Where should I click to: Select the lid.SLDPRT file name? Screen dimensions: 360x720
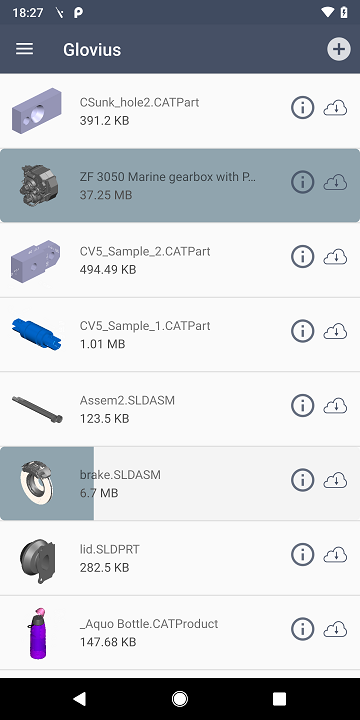point(110,549)
